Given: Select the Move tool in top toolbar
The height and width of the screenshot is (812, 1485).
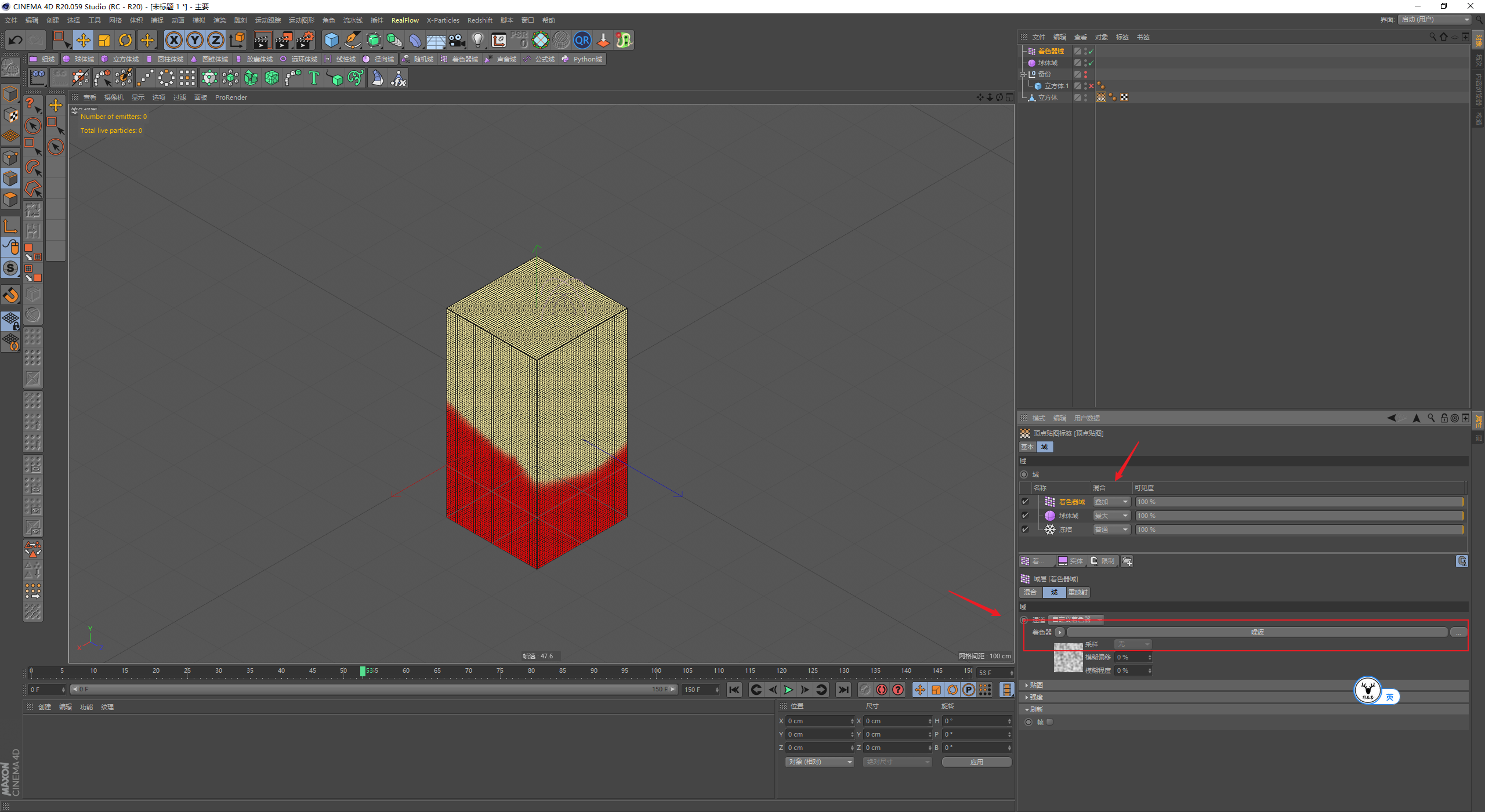Looking at the screenshot, I should 84,40.
